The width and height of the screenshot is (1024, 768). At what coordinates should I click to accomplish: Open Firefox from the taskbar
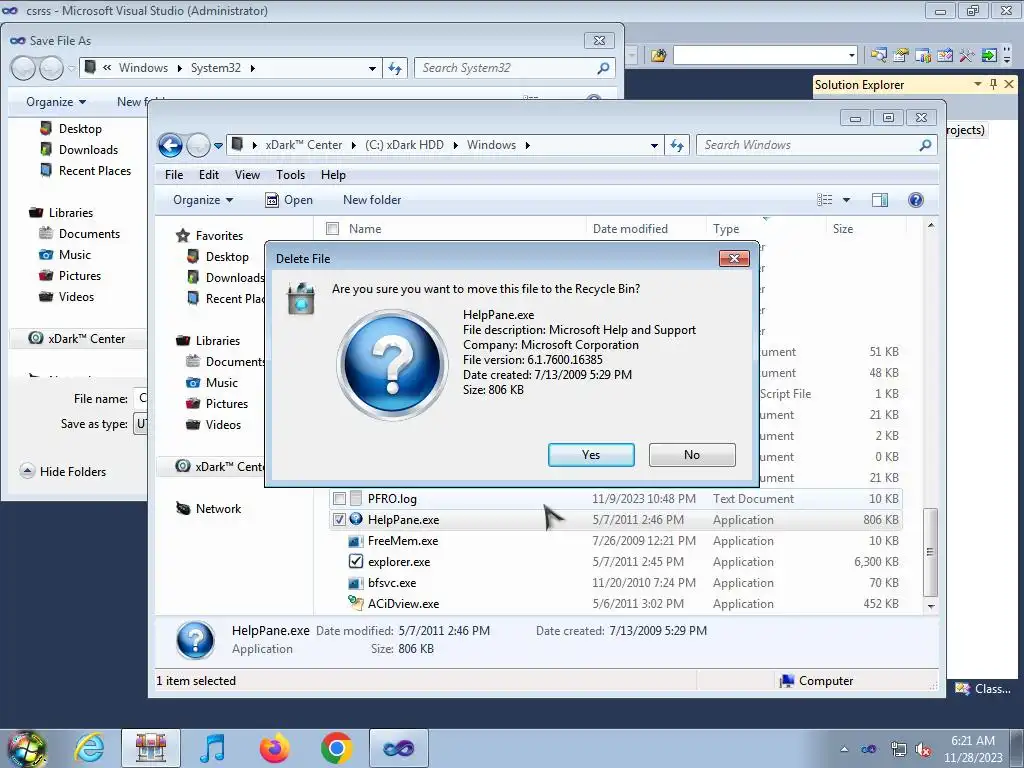pos(274,748)
